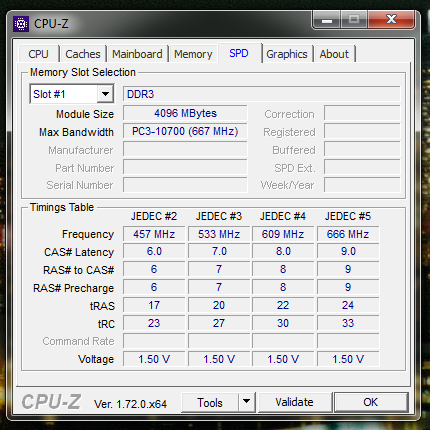Image resolution: width=430 pixels, height=430 pixels.
Task: Click the PC3-10700 (667 MHz) bandwidth value
Action: [185, 131]
